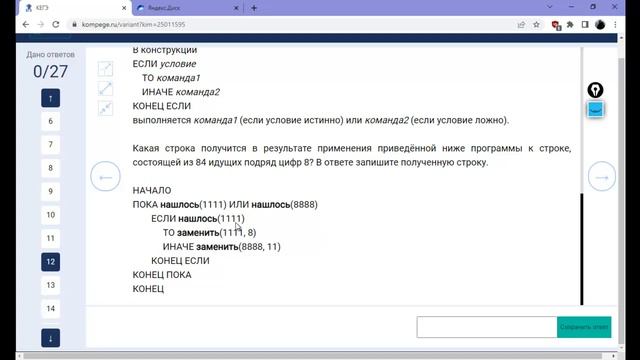
Task: Click the down arrow below question list
Action: pyautogui.click(x=51, y=338)
